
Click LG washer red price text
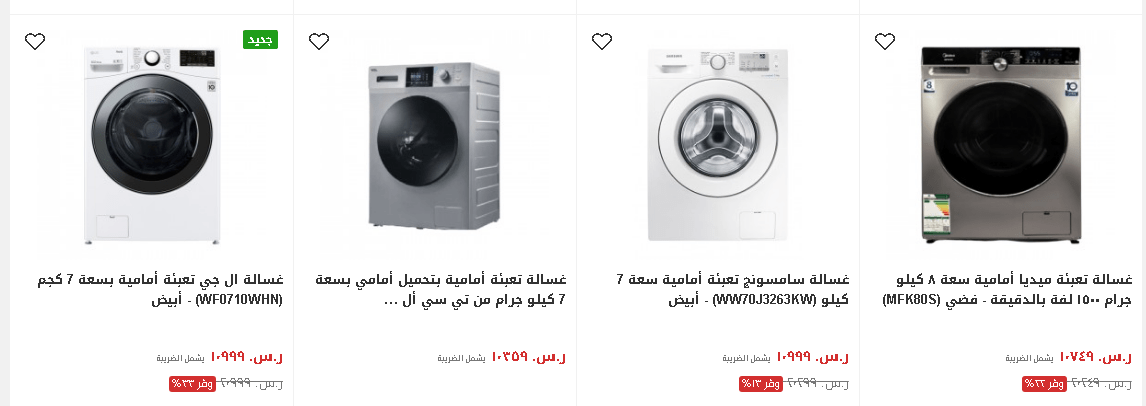point(246,357)
